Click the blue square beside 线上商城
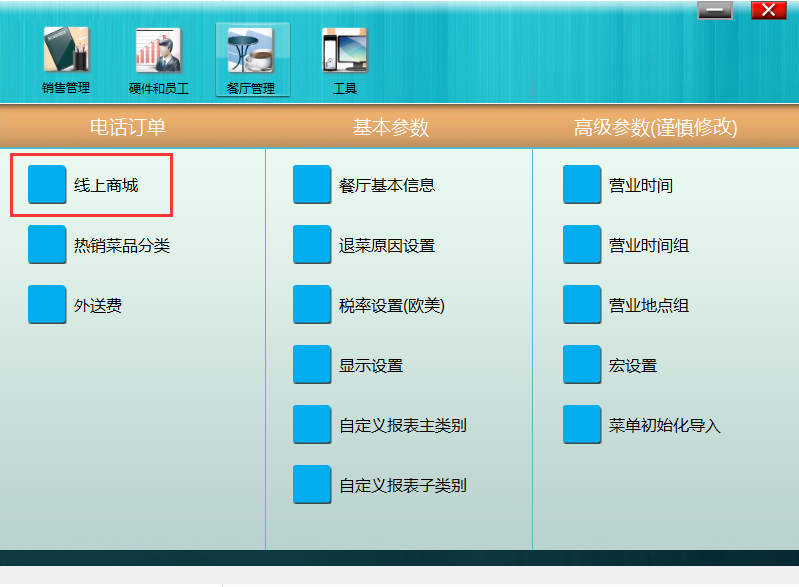The width and height of the screenshot is (799, 587). tap(47, 184)
